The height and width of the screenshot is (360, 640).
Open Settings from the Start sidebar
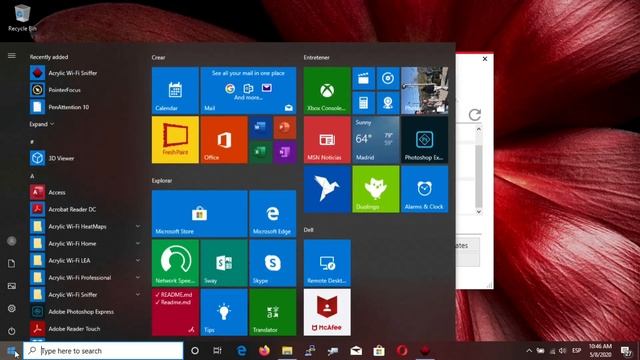pos(11,308)
